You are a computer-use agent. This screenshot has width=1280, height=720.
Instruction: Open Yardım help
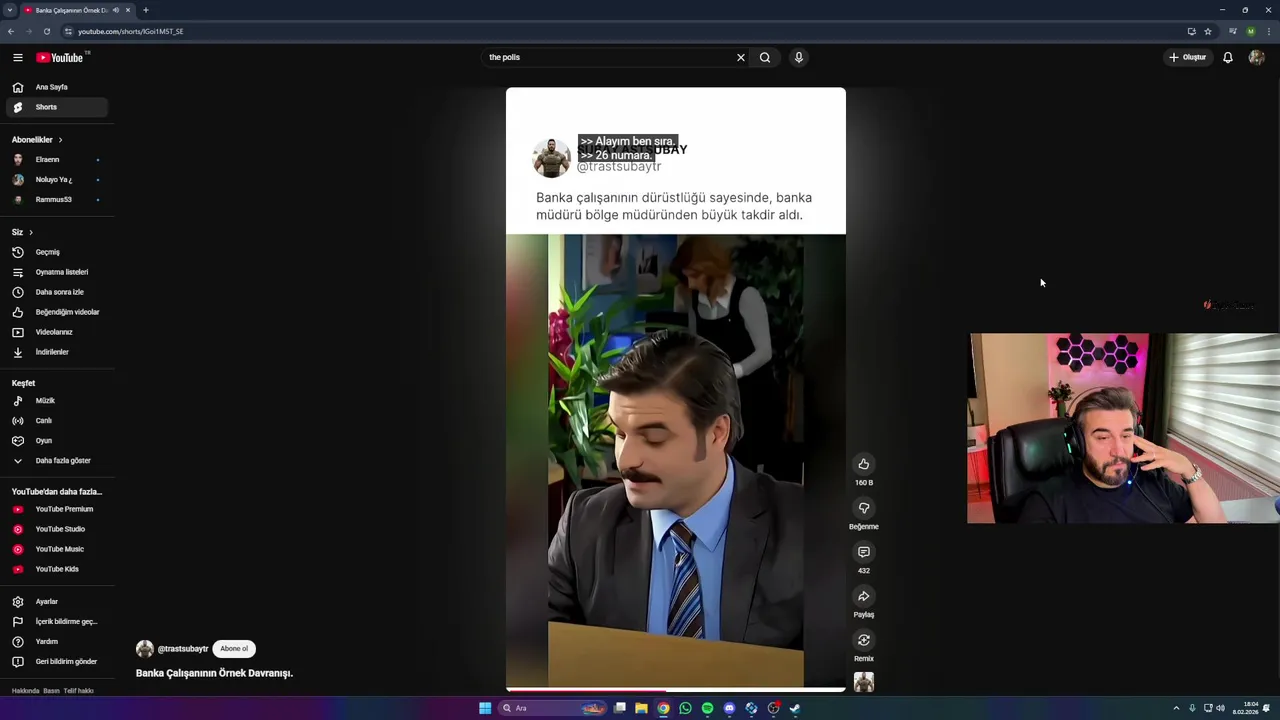(x=56, y=642)
